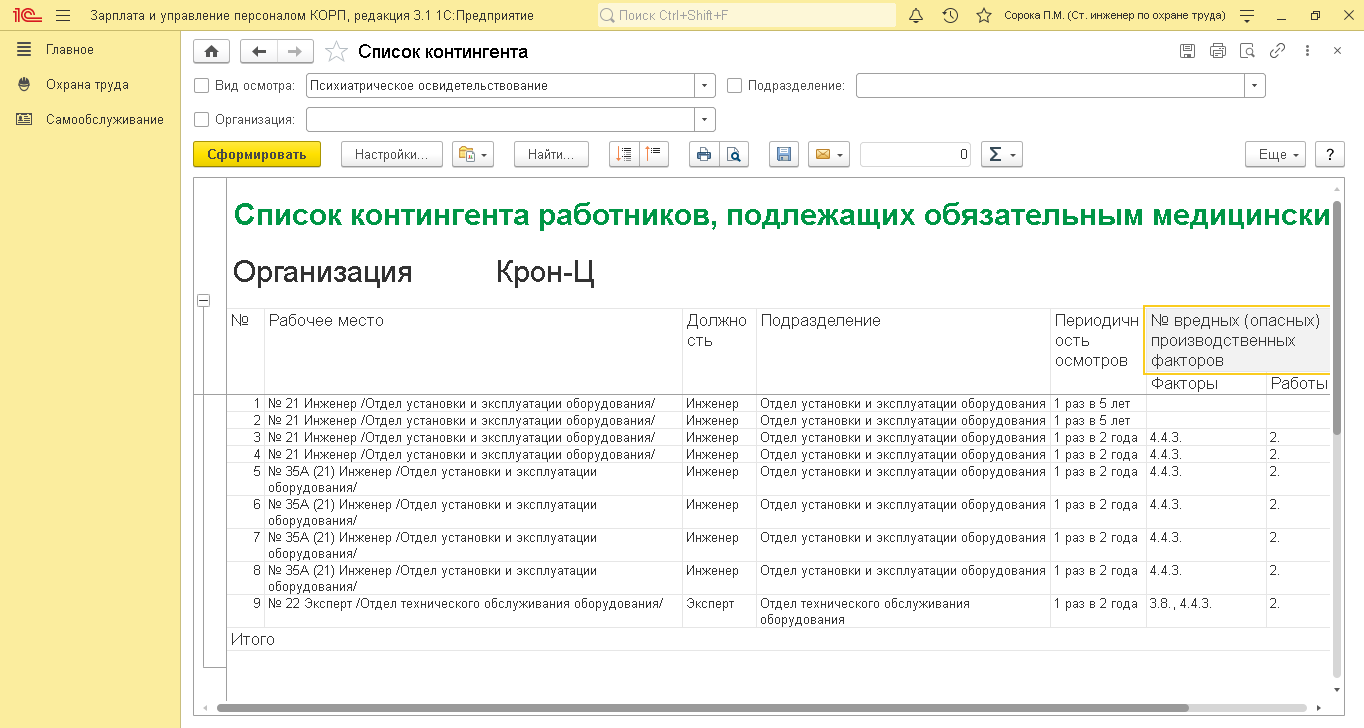Open Охрана труда section in sidebar
This screenshot has height=728, width=1364.
tap(87, 85)
